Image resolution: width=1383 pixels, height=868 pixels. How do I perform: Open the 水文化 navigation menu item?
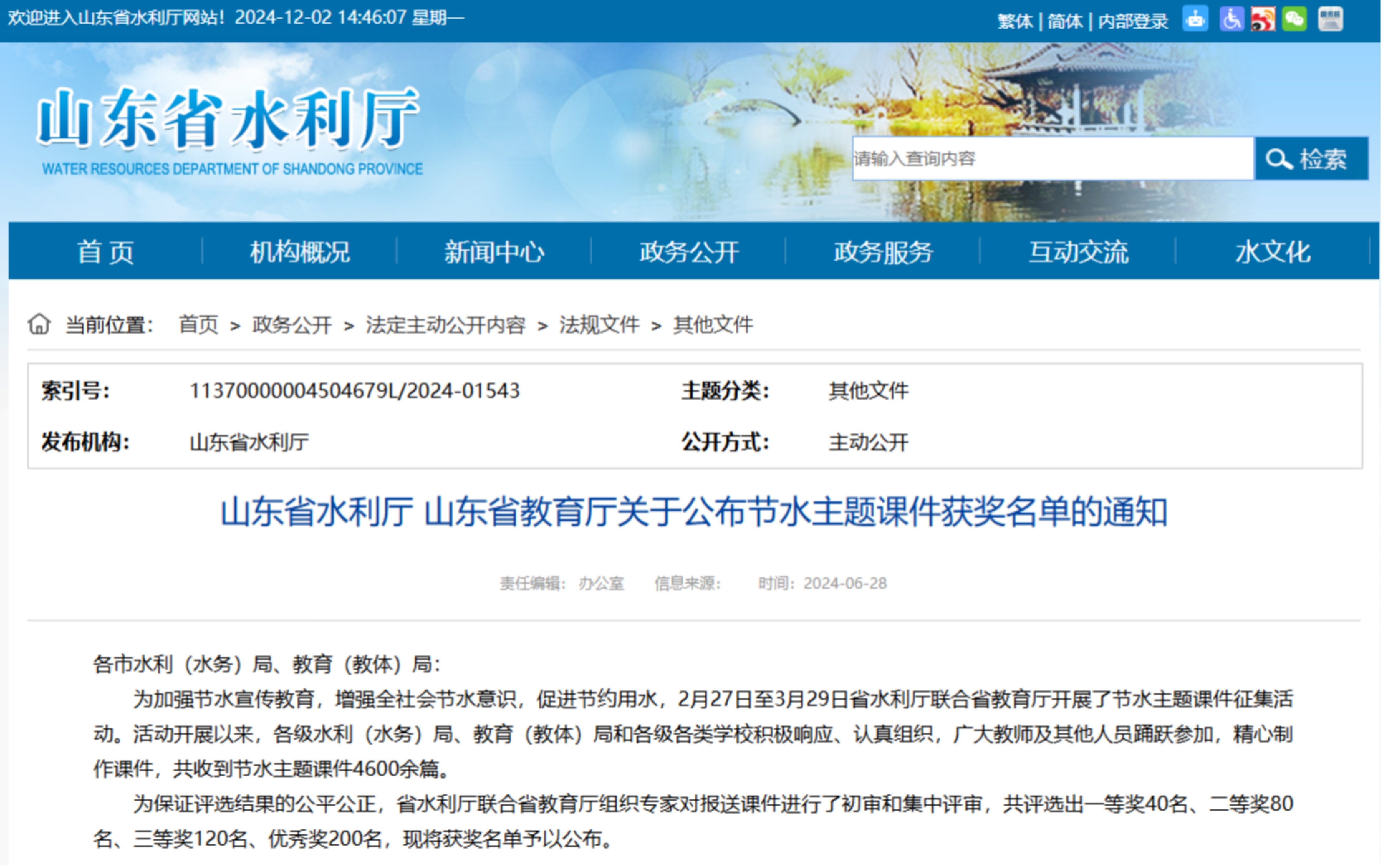[1273, 252]
